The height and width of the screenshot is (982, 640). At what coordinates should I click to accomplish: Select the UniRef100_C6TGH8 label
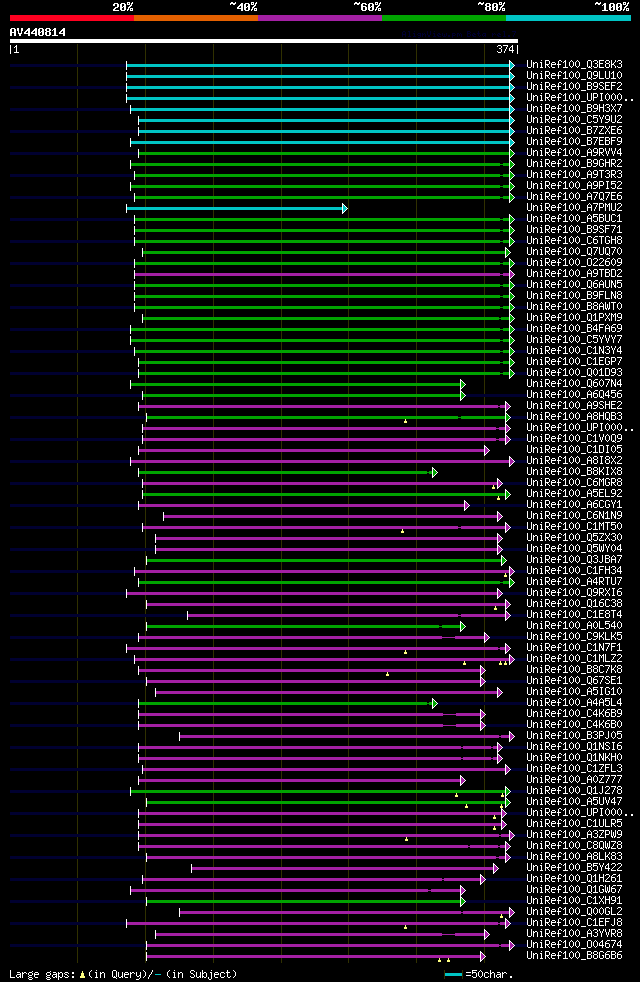(x=574, y=240)
